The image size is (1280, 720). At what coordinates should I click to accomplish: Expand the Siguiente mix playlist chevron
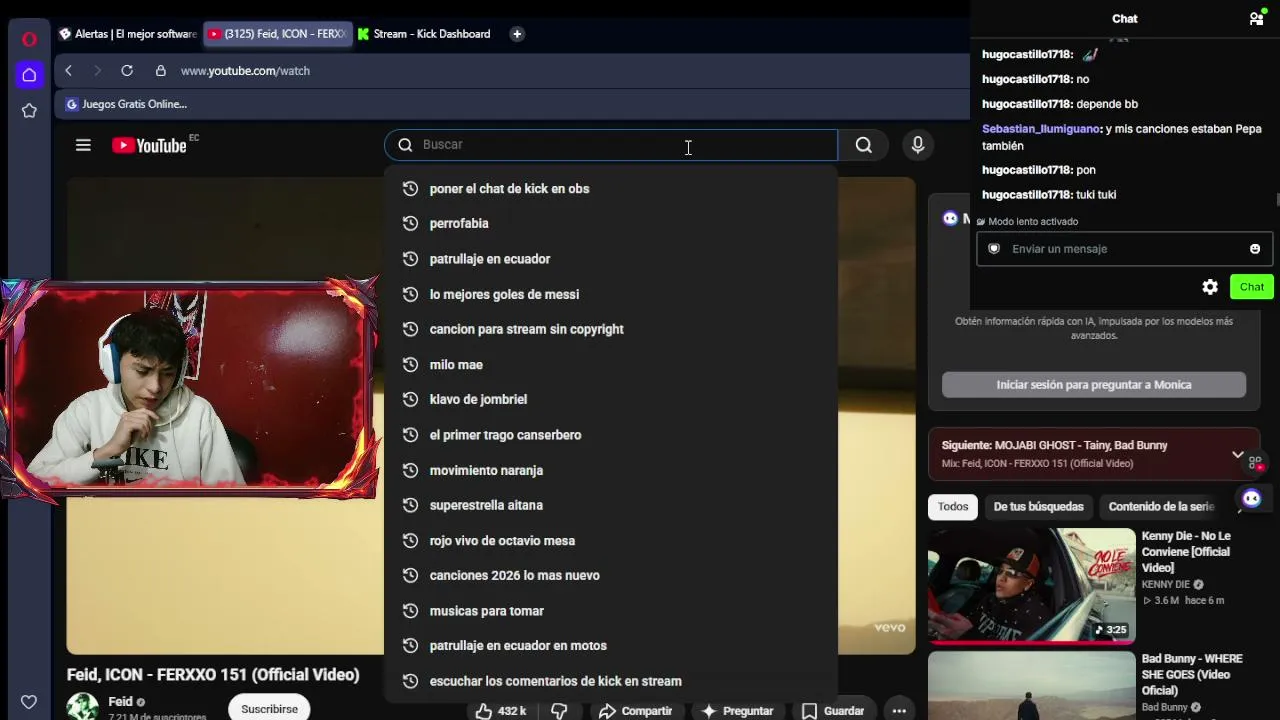(x=1238, y=454)
